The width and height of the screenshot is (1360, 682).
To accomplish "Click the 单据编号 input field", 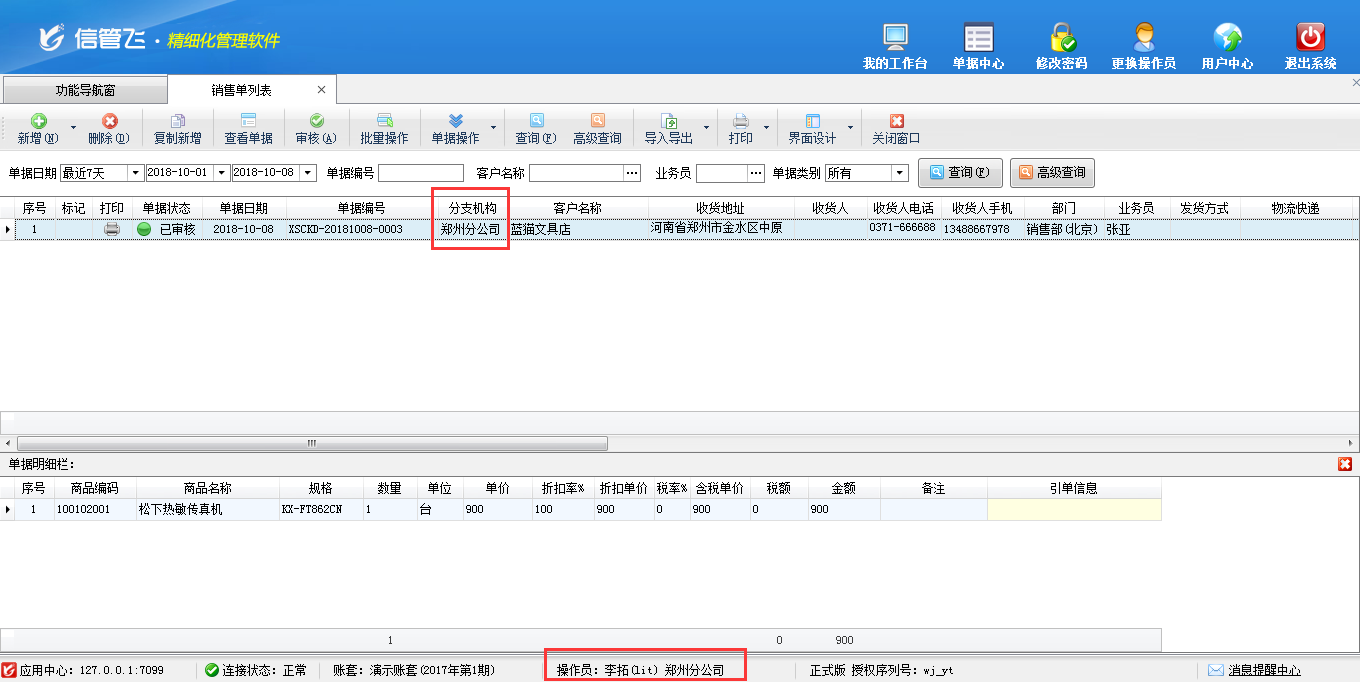I will pos(420,173).
